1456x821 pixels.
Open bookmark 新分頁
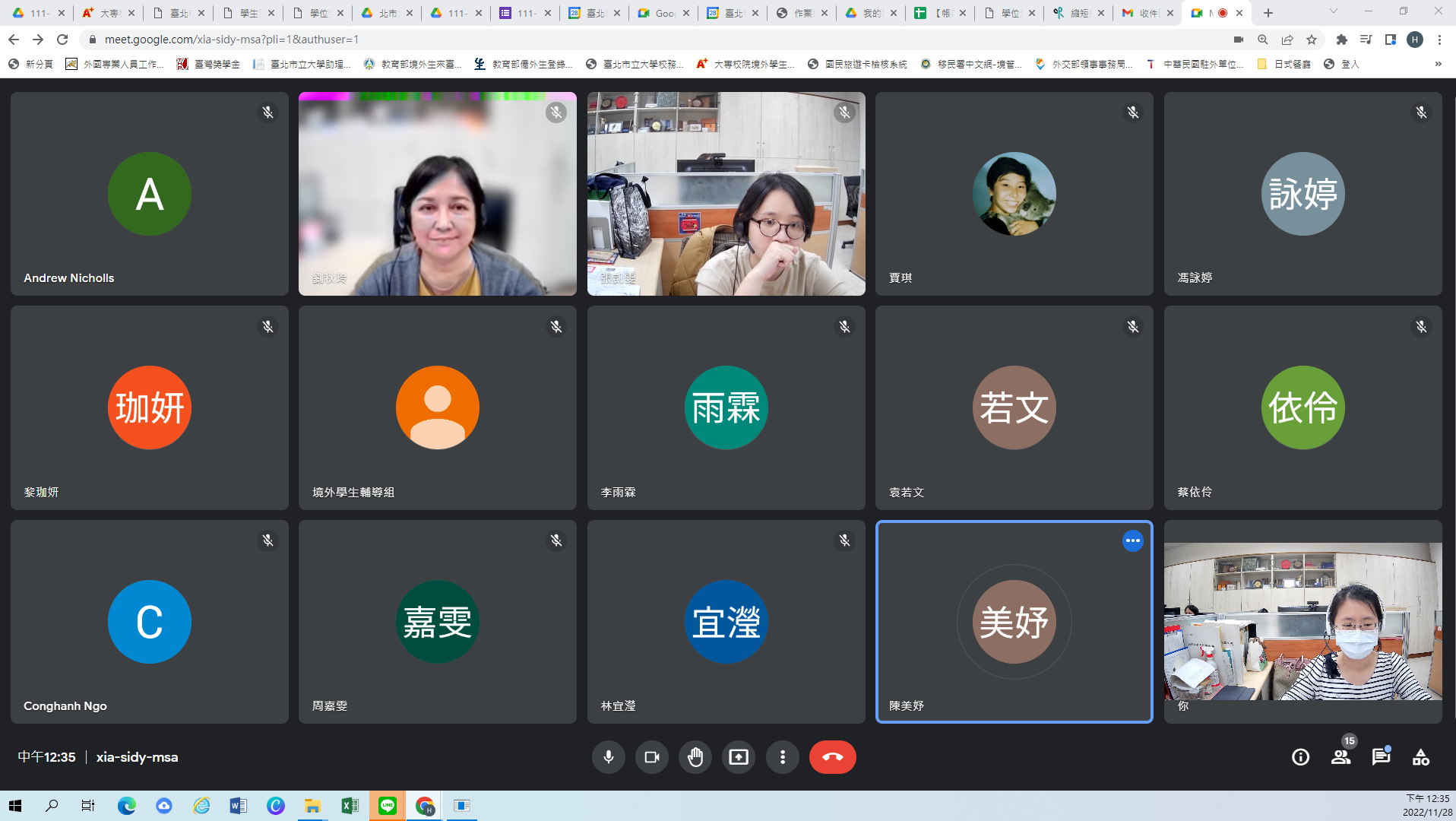[x=30, y=65]
